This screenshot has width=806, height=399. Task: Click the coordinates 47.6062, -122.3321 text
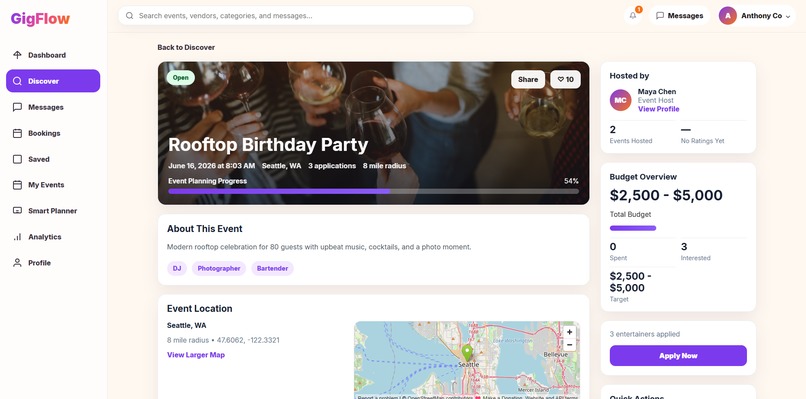pyautogui.click(x=248, y=340)
